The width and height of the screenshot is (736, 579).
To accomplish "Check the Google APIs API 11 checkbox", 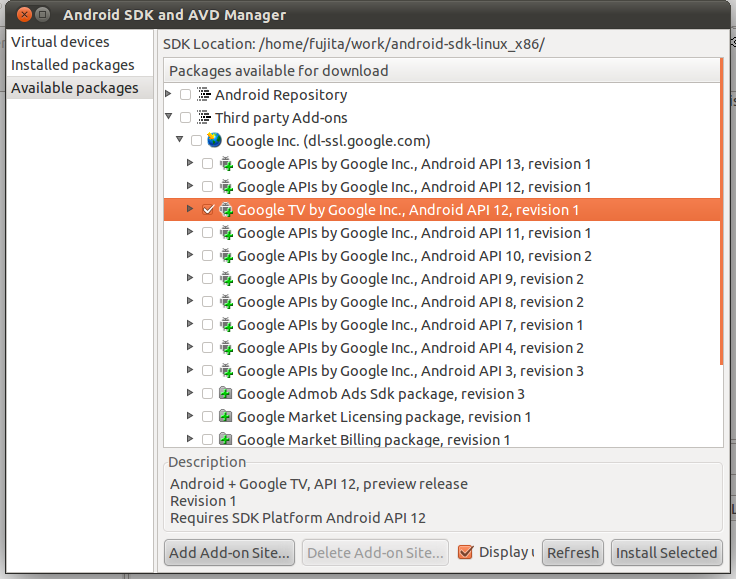I will click(207, 232).
